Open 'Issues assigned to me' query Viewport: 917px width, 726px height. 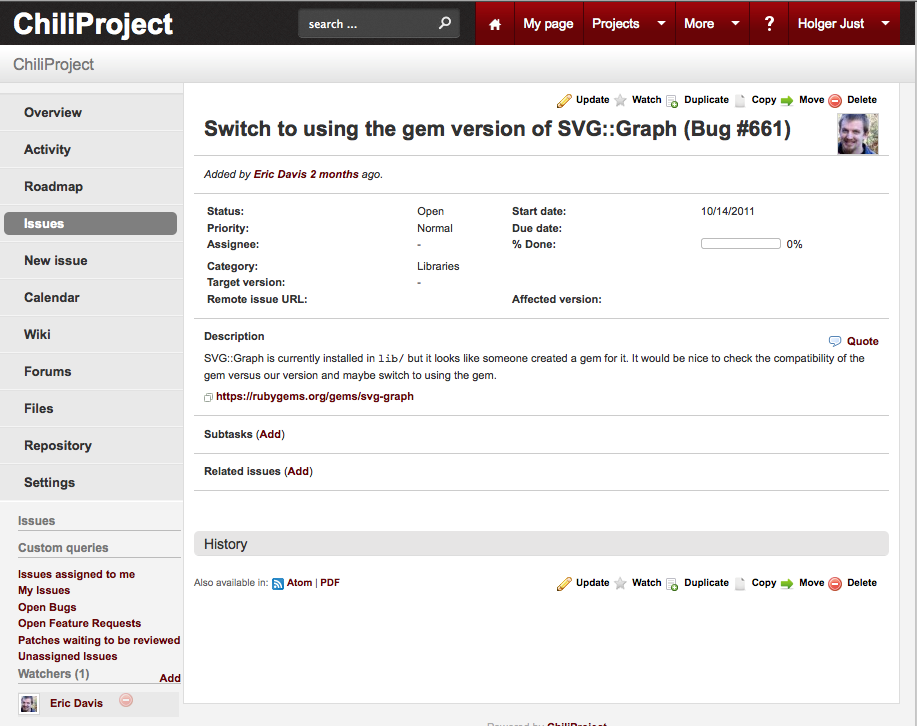pyautogui.click(x=77, y=574)
